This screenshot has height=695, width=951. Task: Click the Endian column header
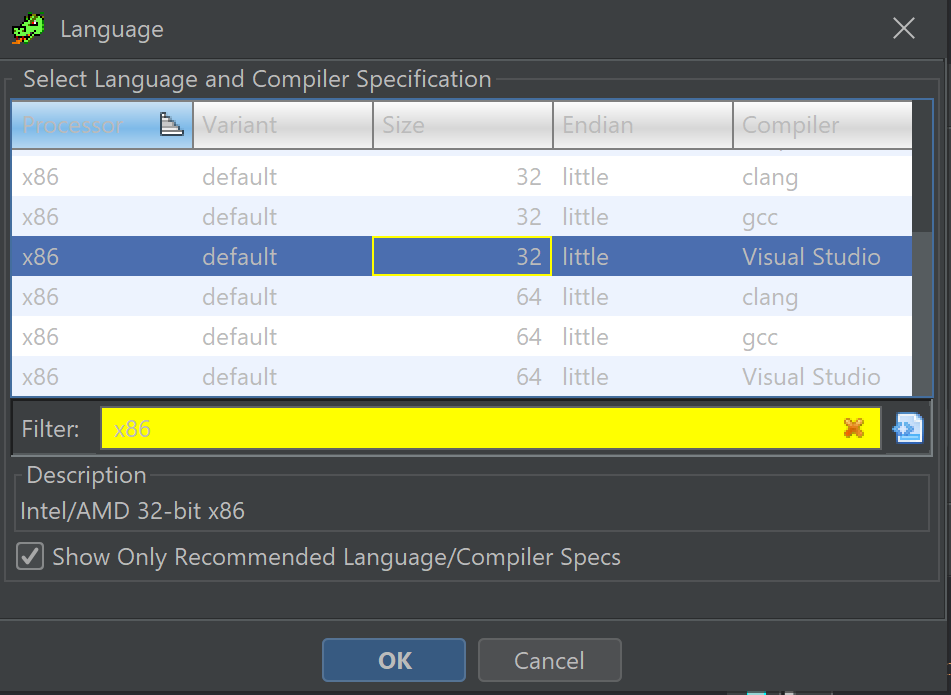(643, 125)
